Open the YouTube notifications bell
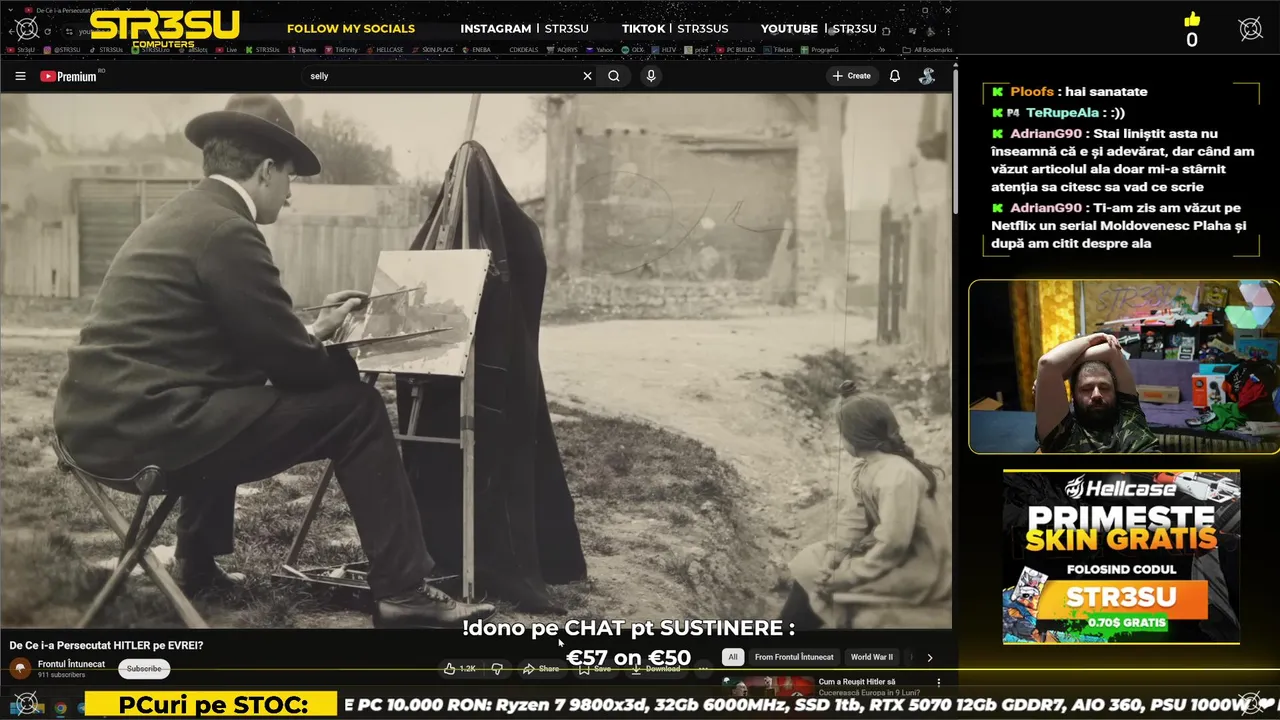The width and height of the screenshot is (1280, 720). 895,76
